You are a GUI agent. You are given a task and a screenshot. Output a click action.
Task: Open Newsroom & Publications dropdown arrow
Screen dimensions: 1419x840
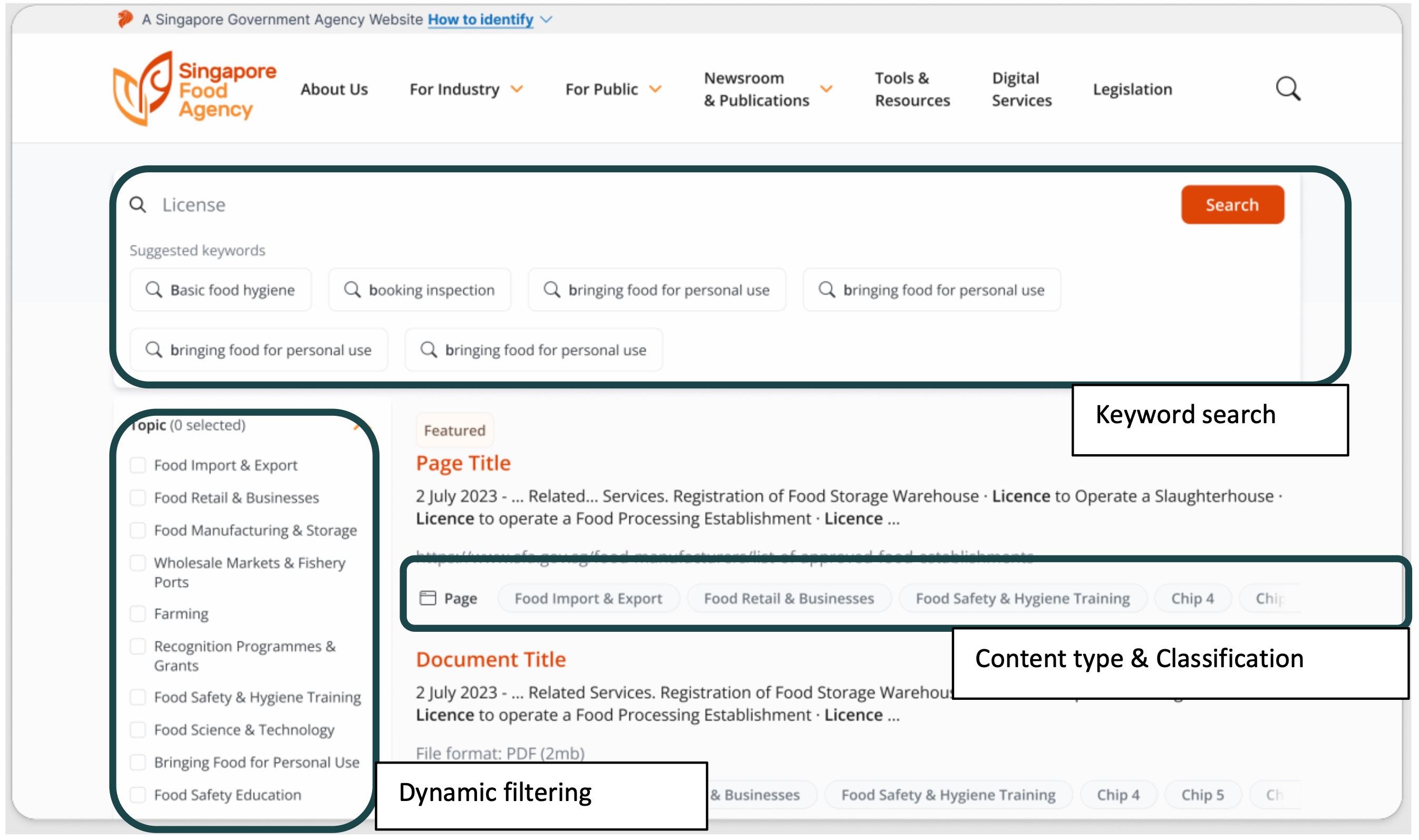827,90
